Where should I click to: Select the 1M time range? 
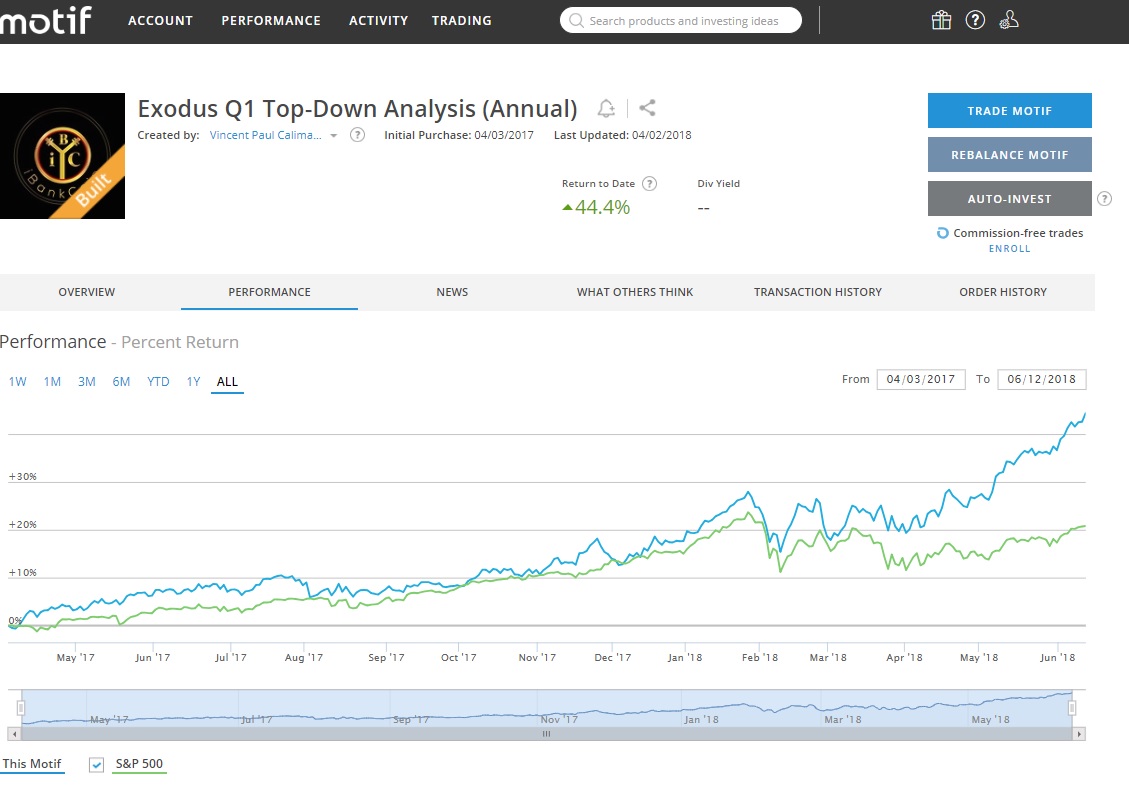pyautogui.click(x=52, y=382)
